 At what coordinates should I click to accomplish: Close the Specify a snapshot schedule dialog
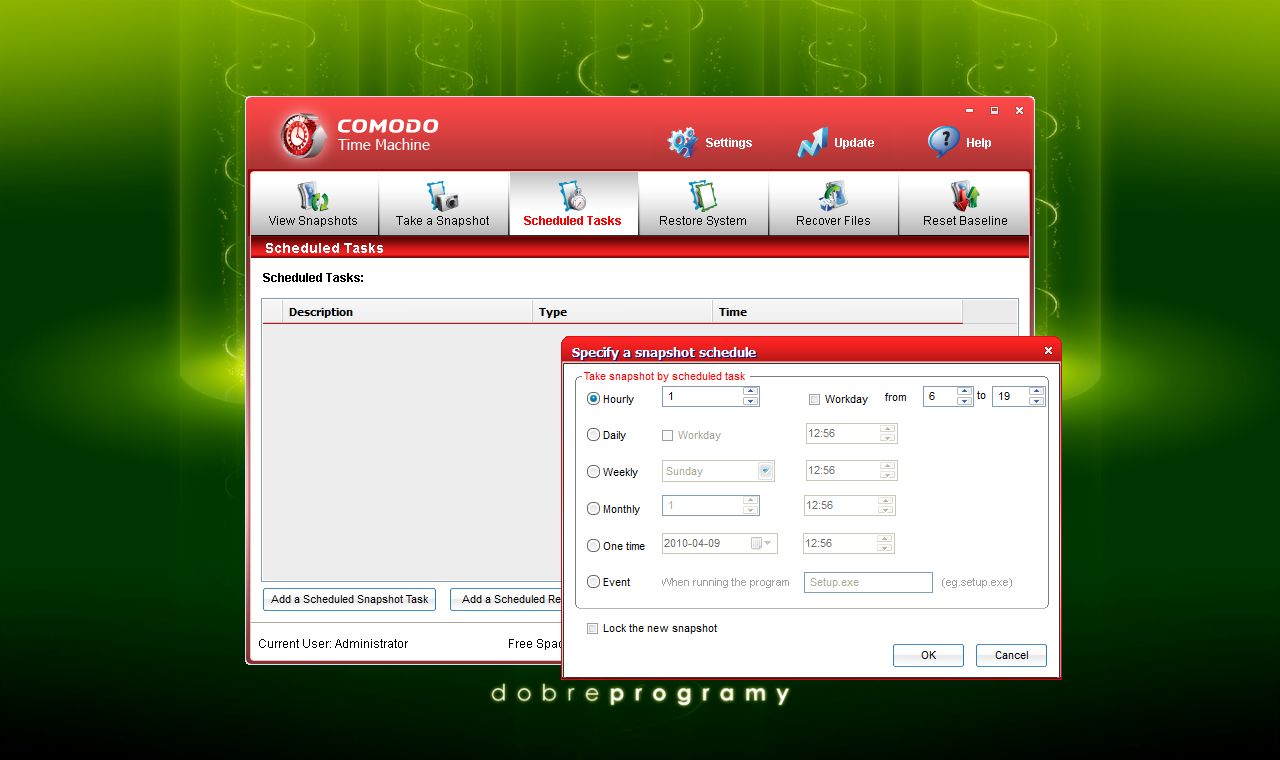point(1048,351)
